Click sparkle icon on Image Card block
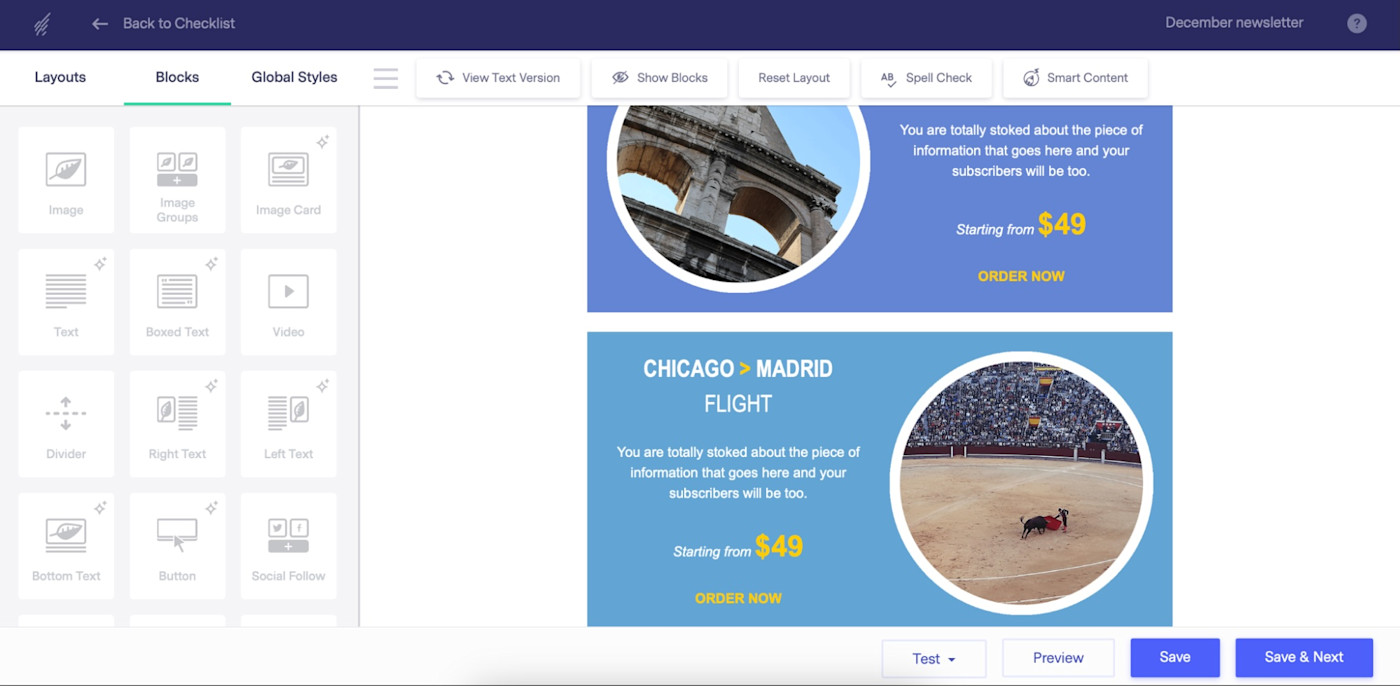 [322, 143]
